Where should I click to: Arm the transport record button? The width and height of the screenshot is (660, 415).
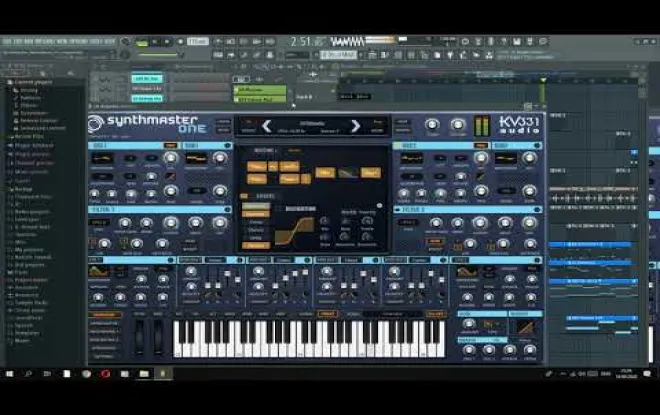[180, 42]
